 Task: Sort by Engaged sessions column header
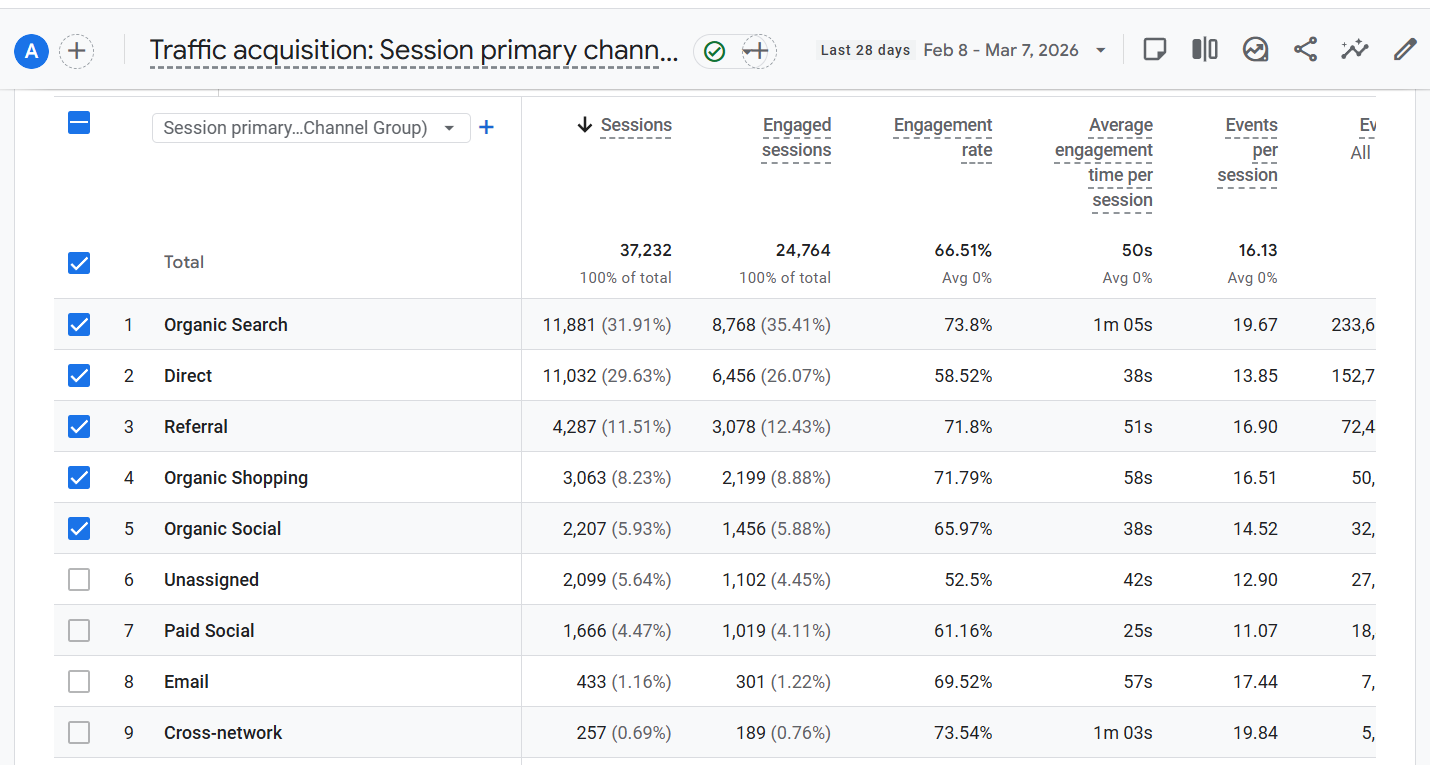pyautogui.click(x=796, y=138)
